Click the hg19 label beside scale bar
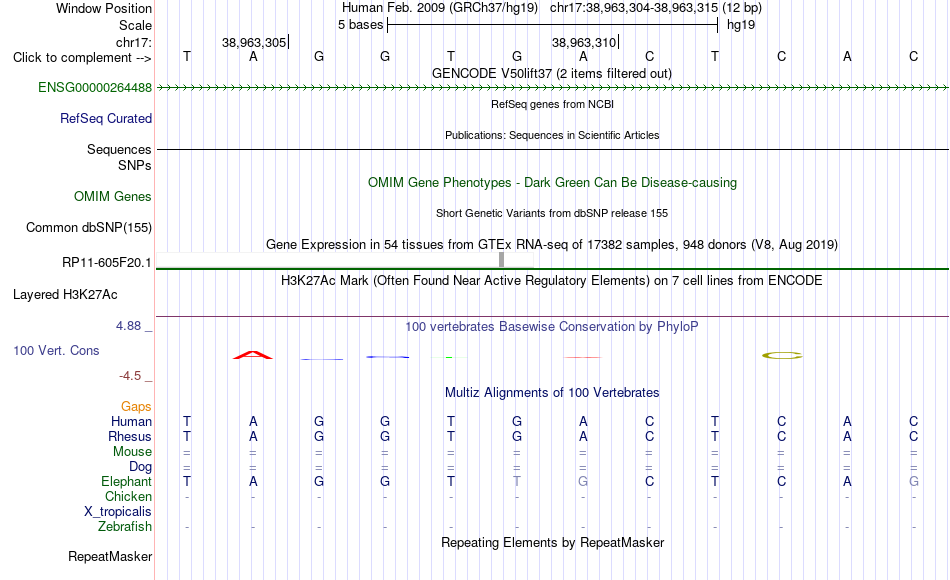The width and height of the screenshot is (950, 580). (x=741, y=25)
